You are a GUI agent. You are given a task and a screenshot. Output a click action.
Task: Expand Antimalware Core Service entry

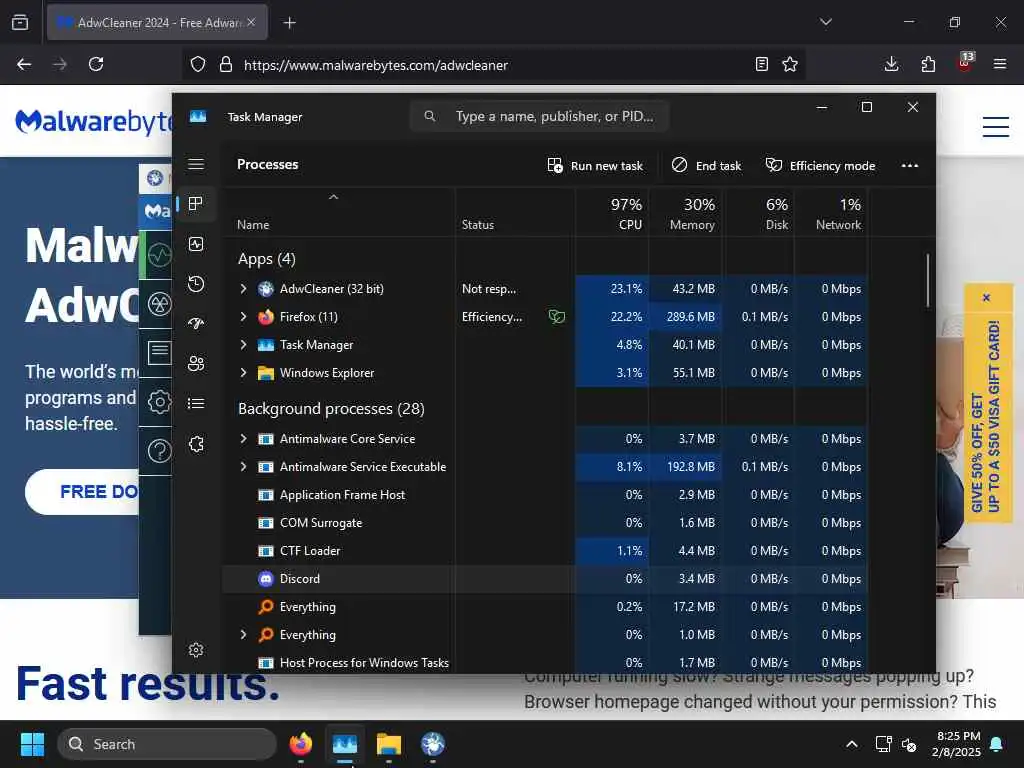[x=244, y=439]
